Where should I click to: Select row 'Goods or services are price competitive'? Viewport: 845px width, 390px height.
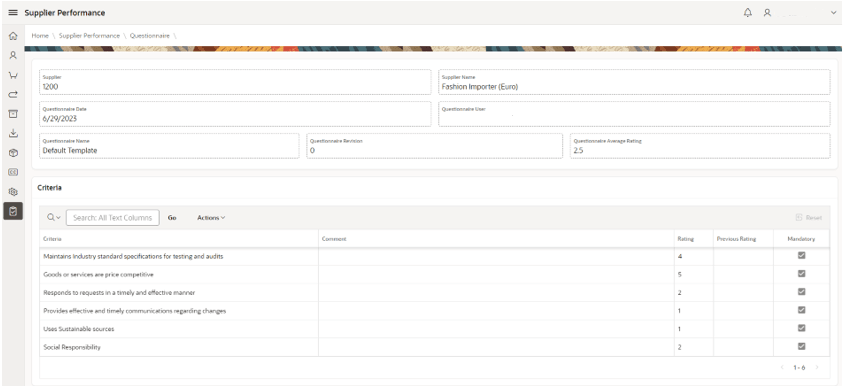434,275
